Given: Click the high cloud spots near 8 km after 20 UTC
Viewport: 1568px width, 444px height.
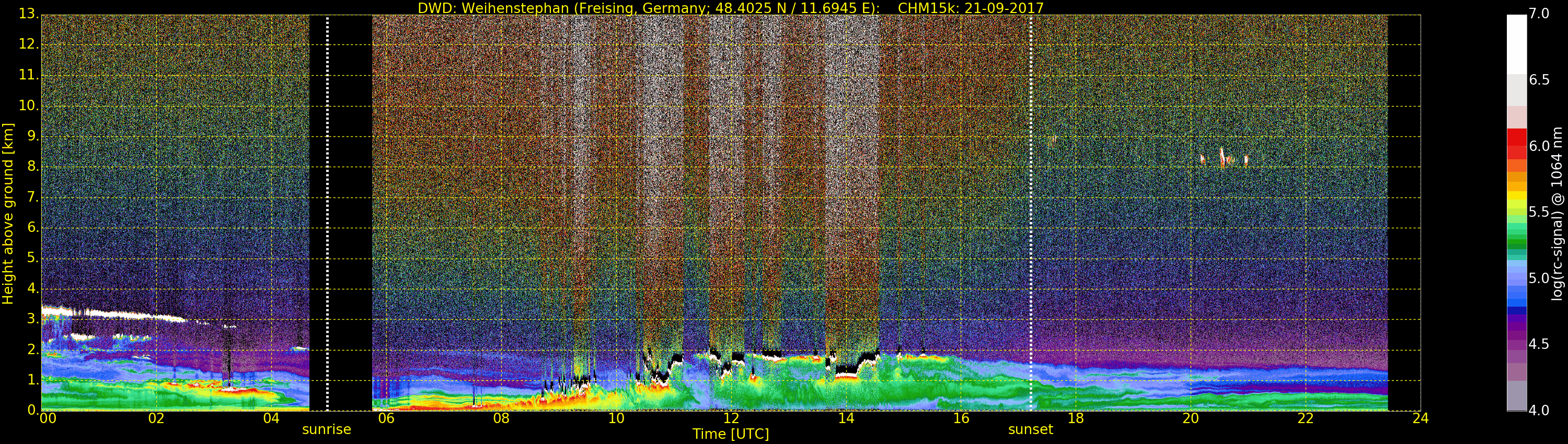Looking at the screenshot, I should tap(1224, 158).
